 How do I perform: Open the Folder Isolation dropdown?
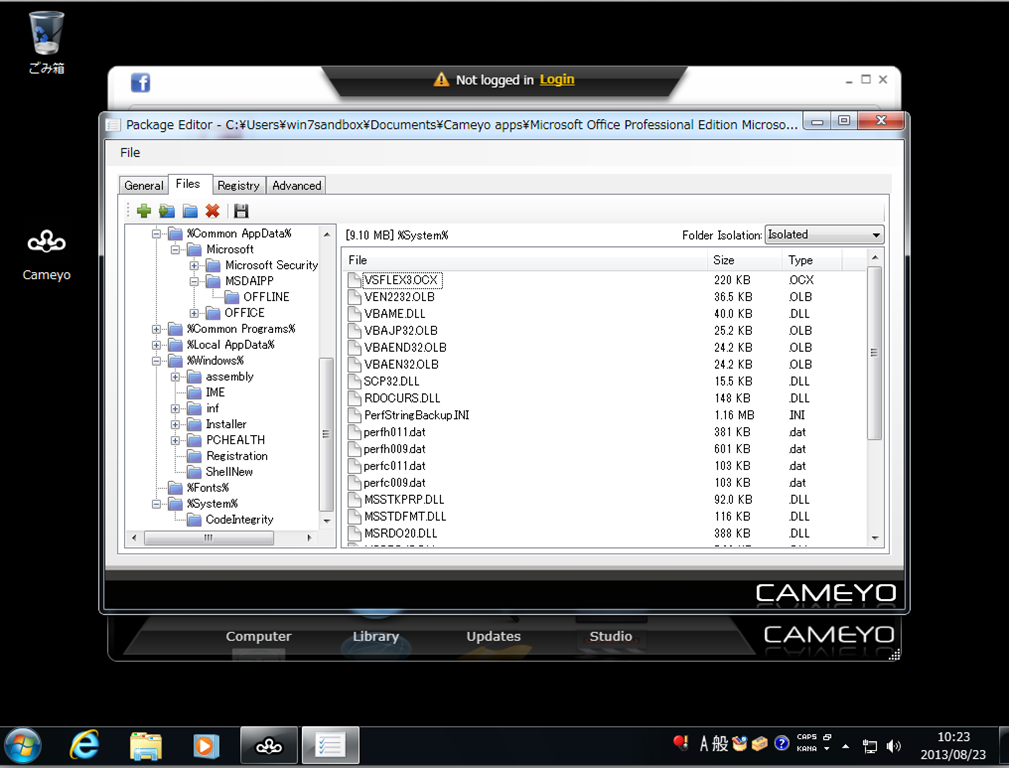coord(824,235)
